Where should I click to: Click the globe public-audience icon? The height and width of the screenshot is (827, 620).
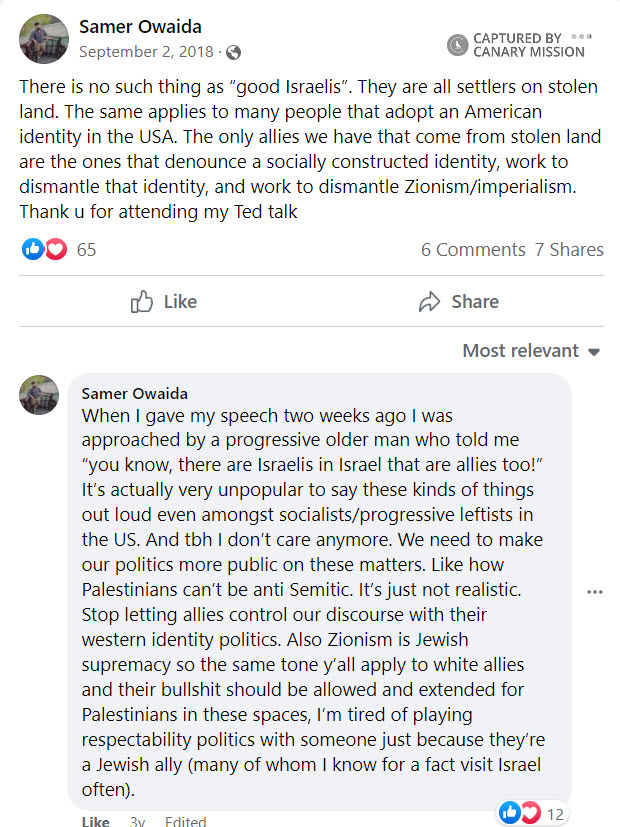click(232, 52)
